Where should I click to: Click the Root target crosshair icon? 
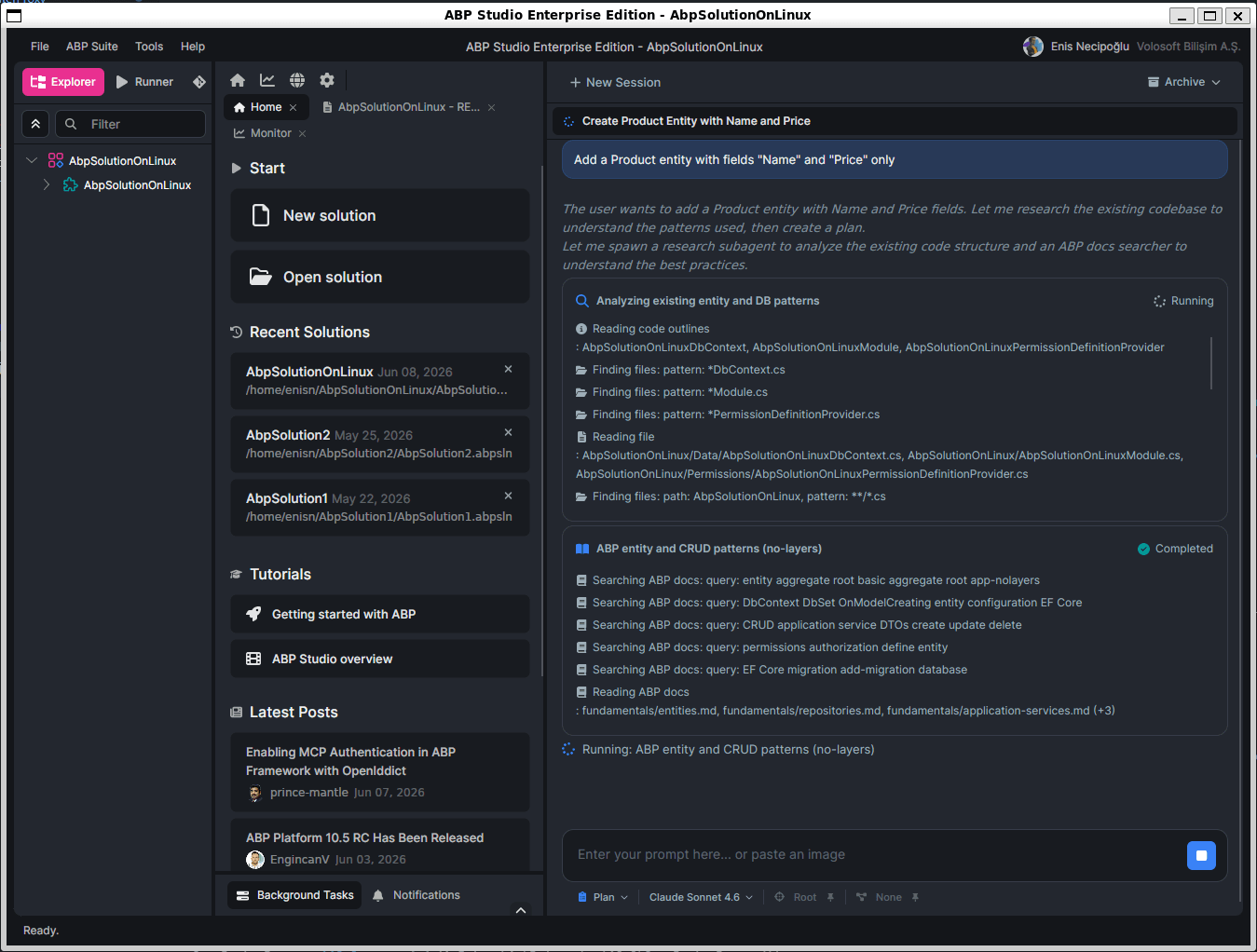779,897
